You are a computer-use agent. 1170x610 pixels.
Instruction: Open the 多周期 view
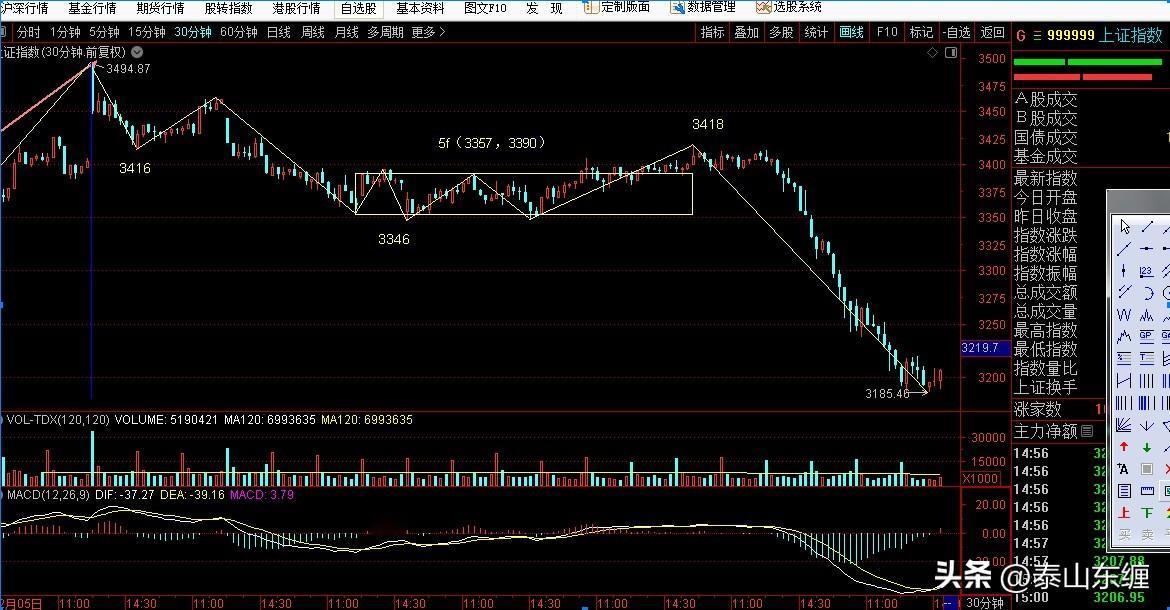point(385,32)
